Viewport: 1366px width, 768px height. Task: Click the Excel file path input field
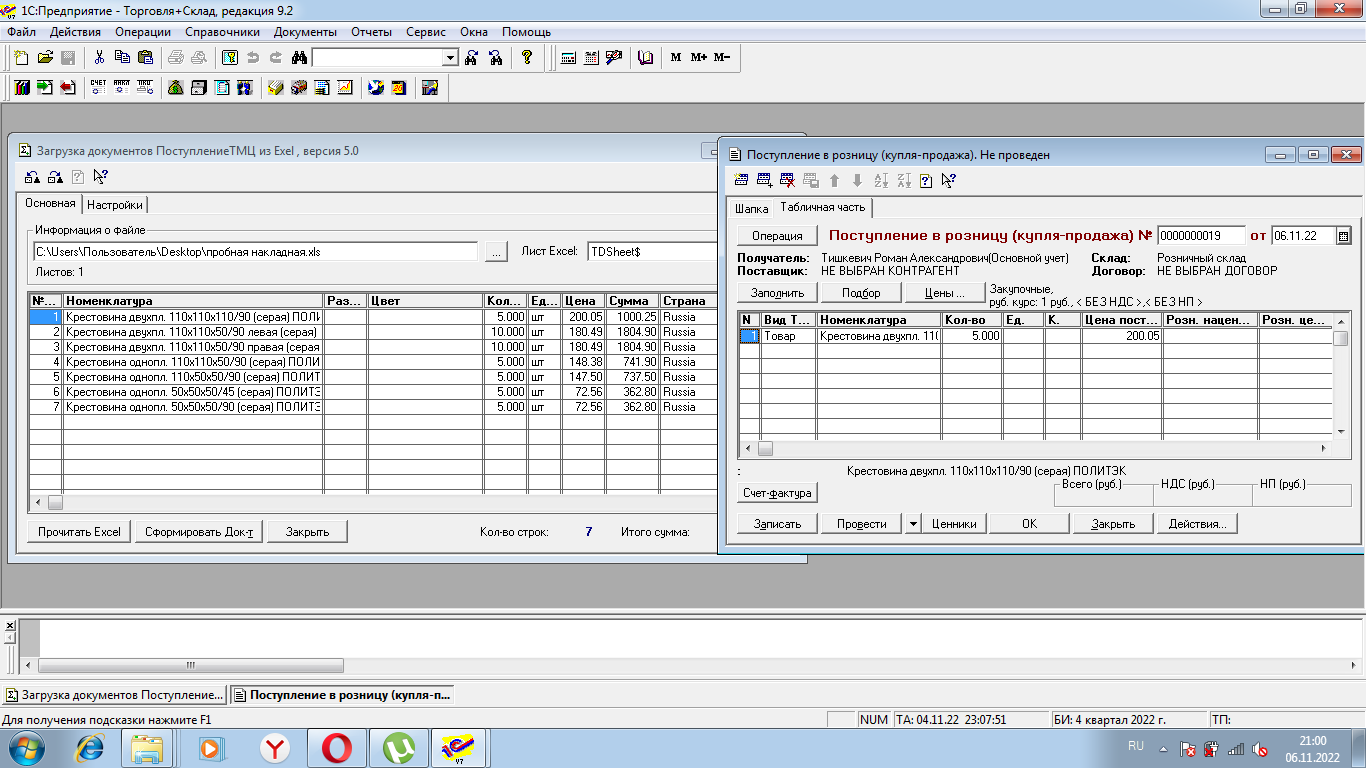pos(255,252)
